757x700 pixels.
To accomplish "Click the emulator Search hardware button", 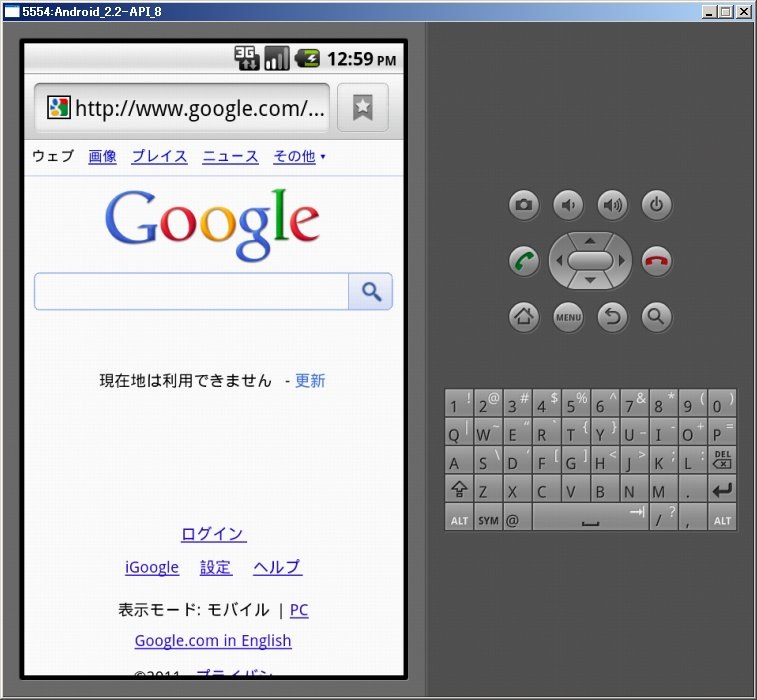I will click(656, 317).
